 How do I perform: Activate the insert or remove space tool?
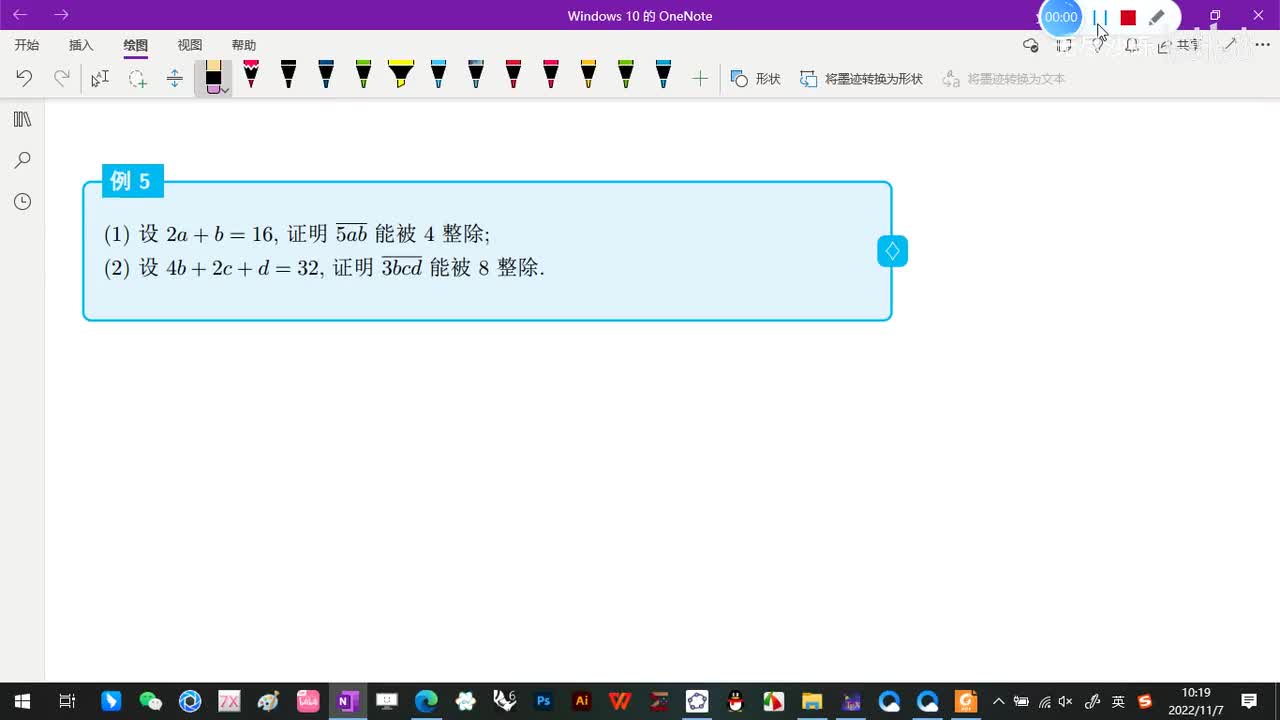[x=175, y=78]
